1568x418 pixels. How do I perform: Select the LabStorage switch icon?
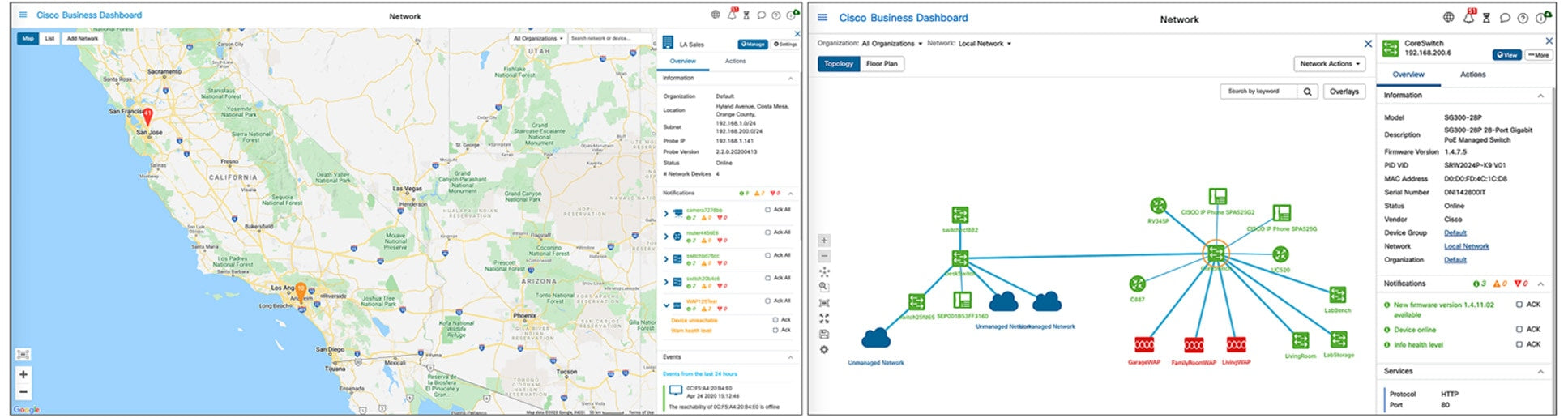click(x=1339, y=339)
